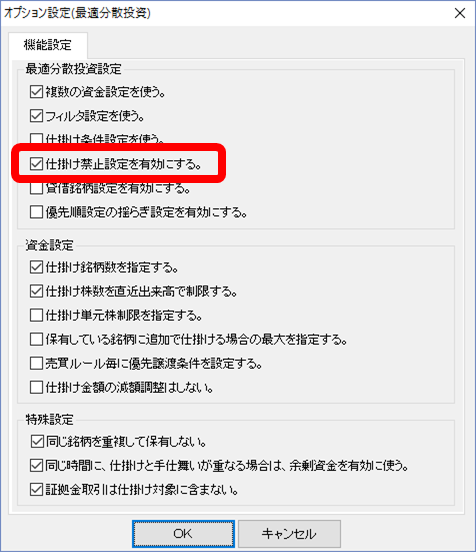Confirm settings with OK button
Screen dimensions: 476x552
click(x=183, y=534)
